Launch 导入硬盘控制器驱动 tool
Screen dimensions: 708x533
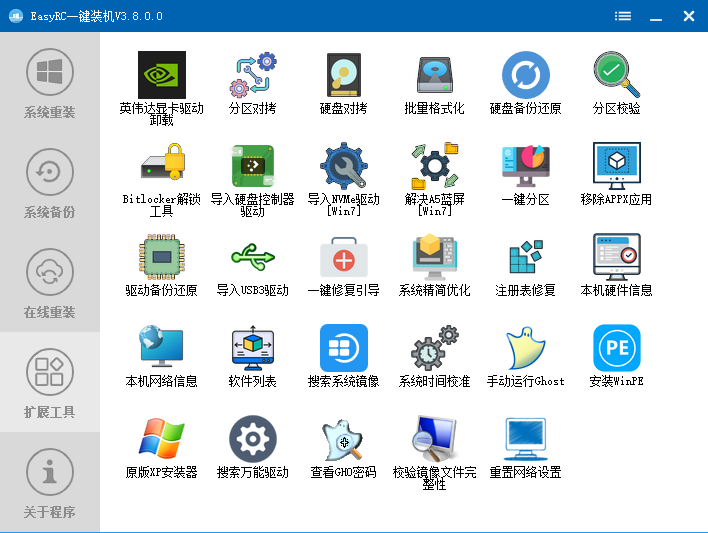(252, 179)
